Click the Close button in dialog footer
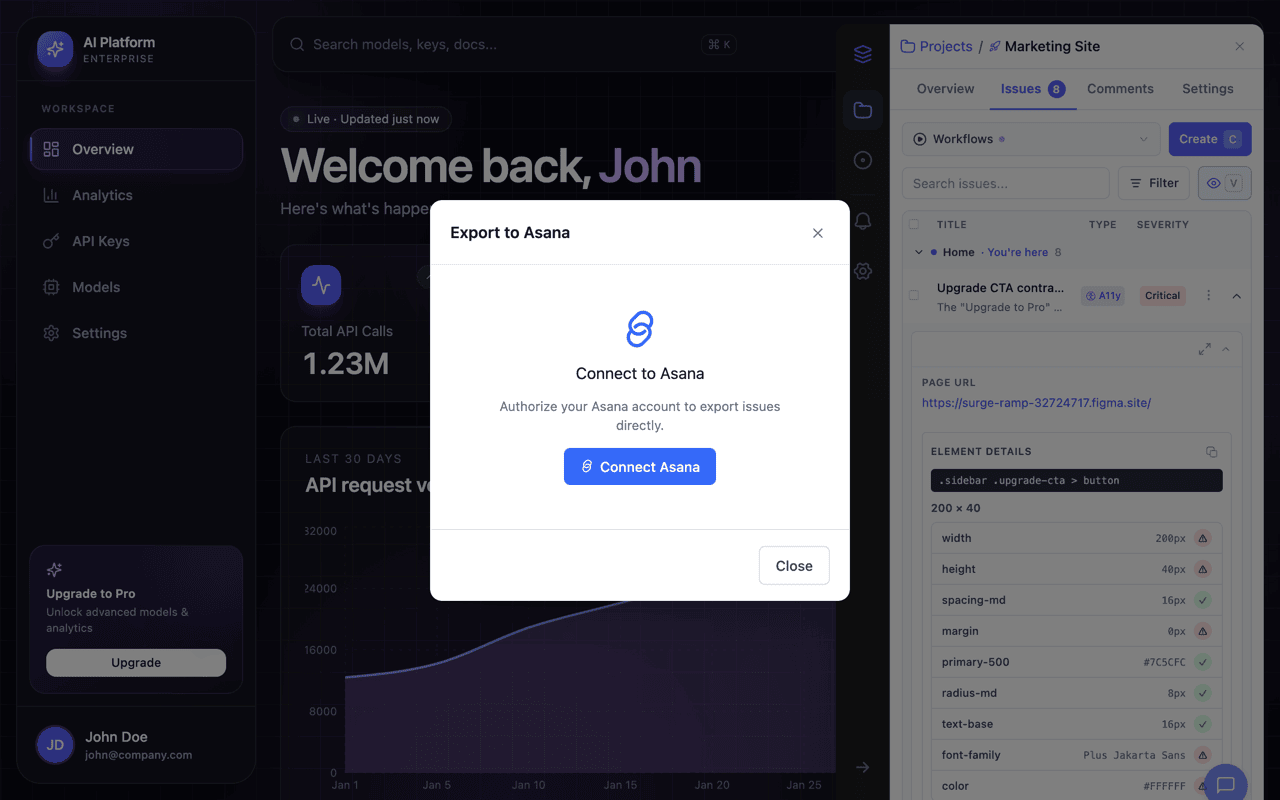 point(794,566)
